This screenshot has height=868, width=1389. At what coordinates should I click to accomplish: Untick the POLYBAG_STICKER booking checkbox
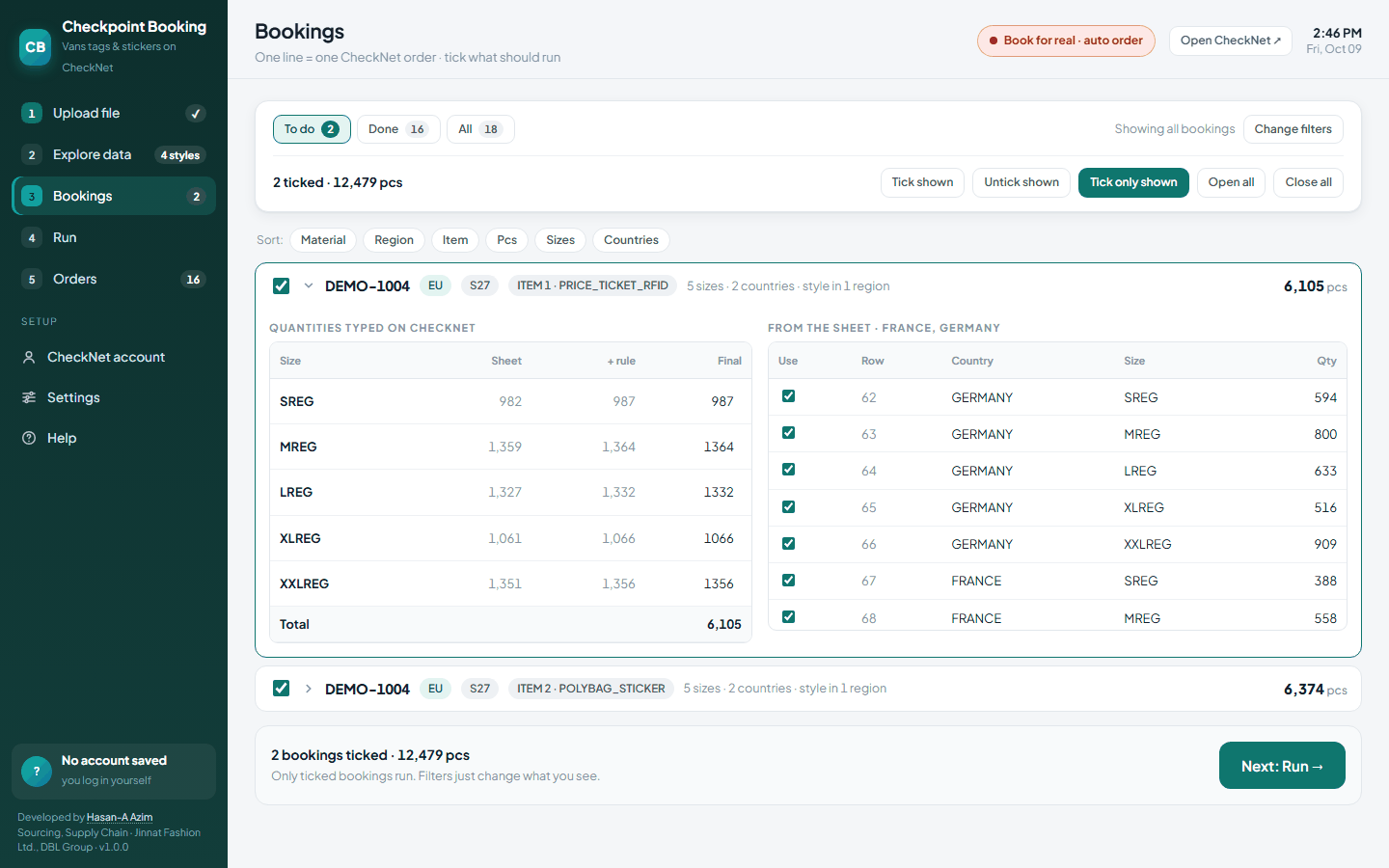281,689
